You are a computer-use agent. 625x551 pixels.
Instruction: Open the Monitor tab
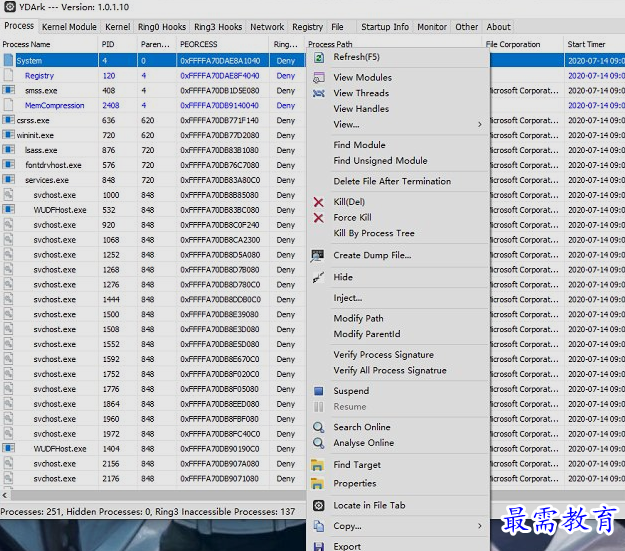(x=432, y=27)
